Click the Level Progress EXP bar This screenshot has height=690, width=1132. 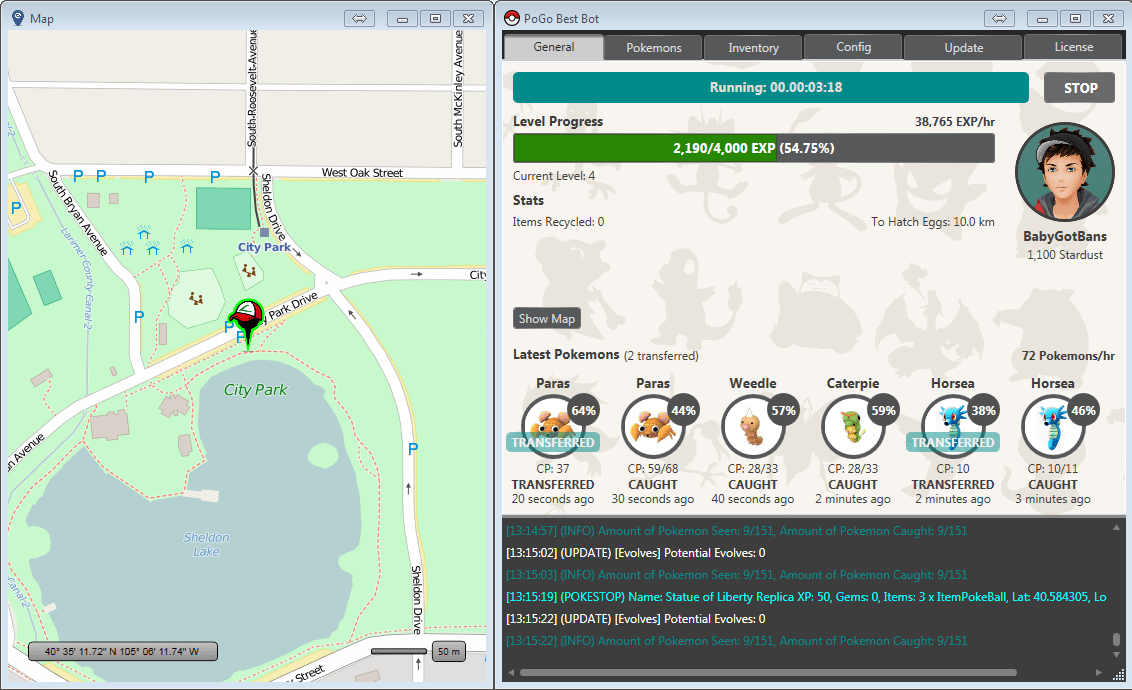pyautogui.click(x=754, y=148)
